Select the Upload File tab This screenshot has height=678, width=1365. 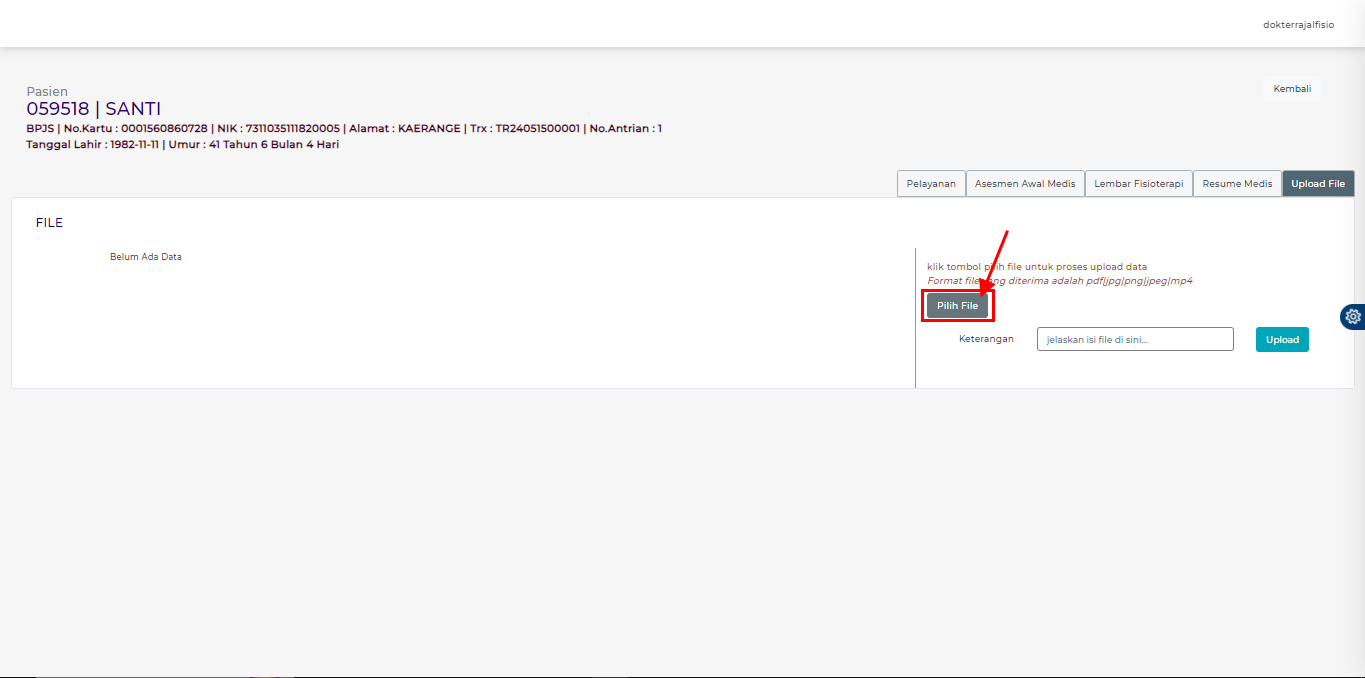coord(1317,184)
